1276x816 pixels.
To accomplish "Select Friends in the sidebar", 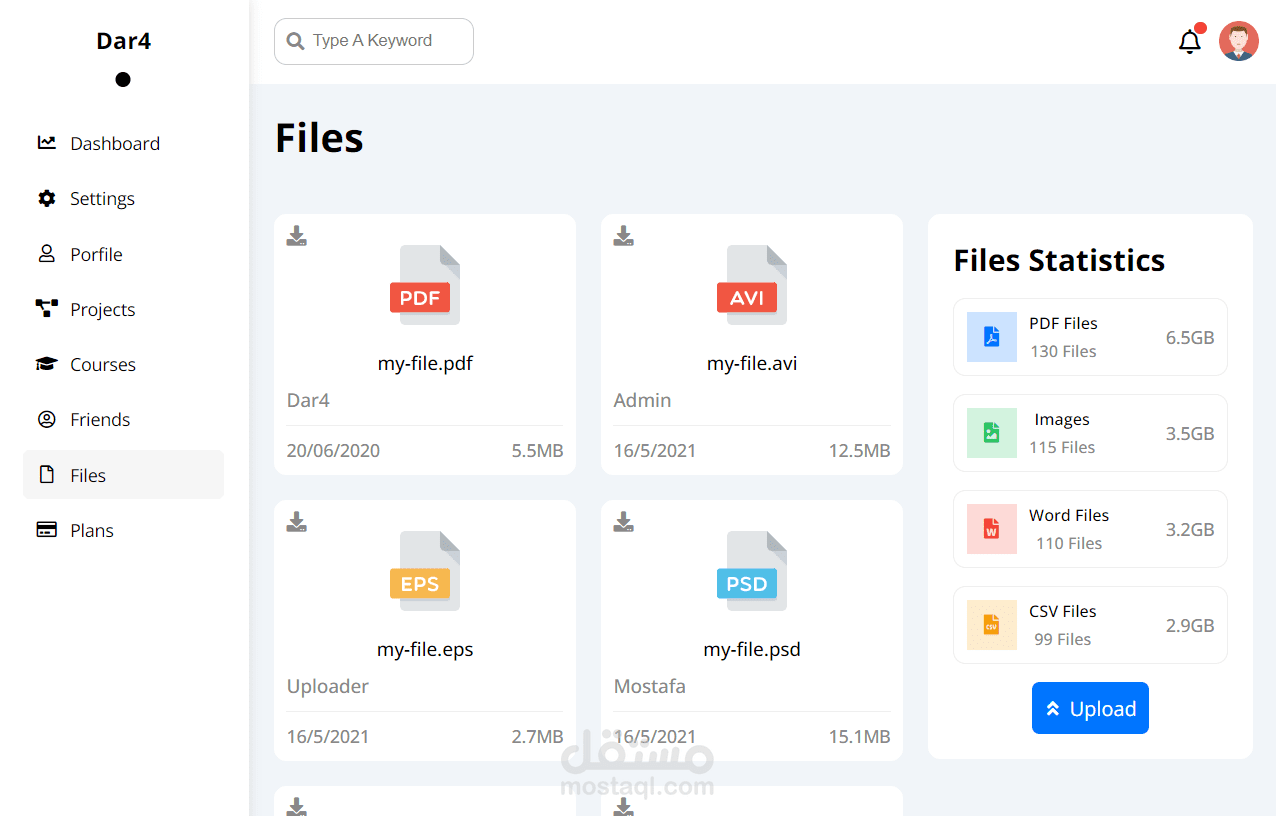I will (123, 419).
